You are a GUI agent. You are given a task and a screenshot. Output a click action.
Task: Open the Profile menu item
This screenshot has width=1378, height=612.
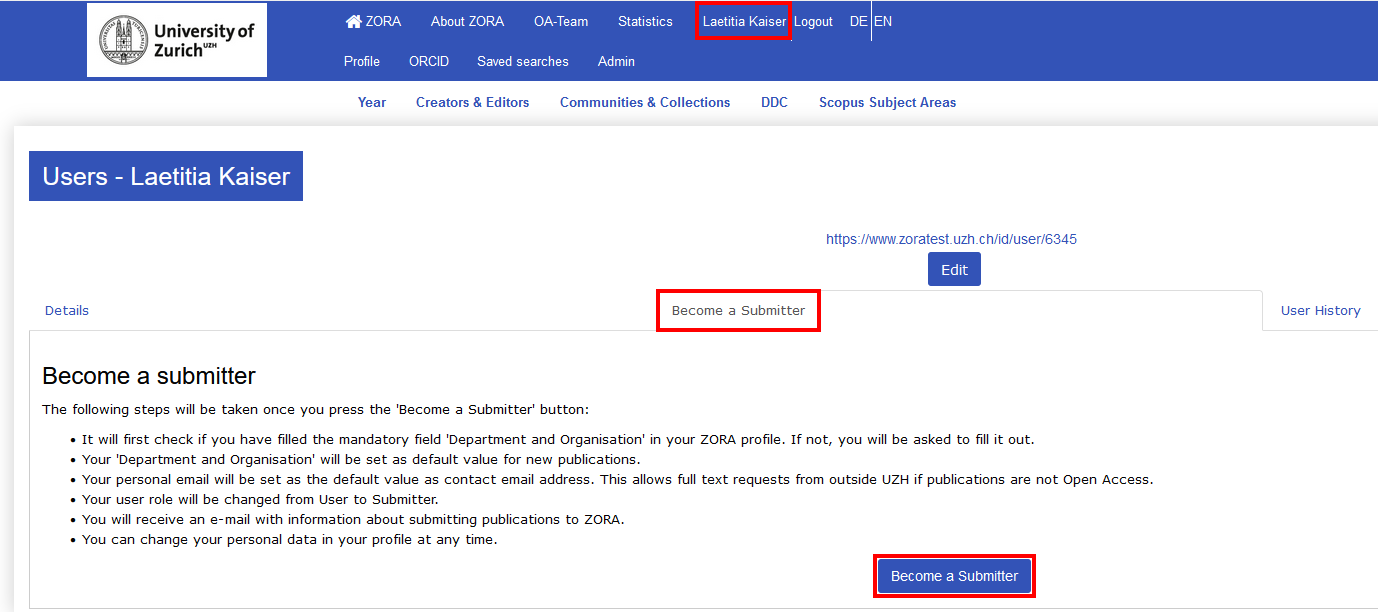click(362, 61)
